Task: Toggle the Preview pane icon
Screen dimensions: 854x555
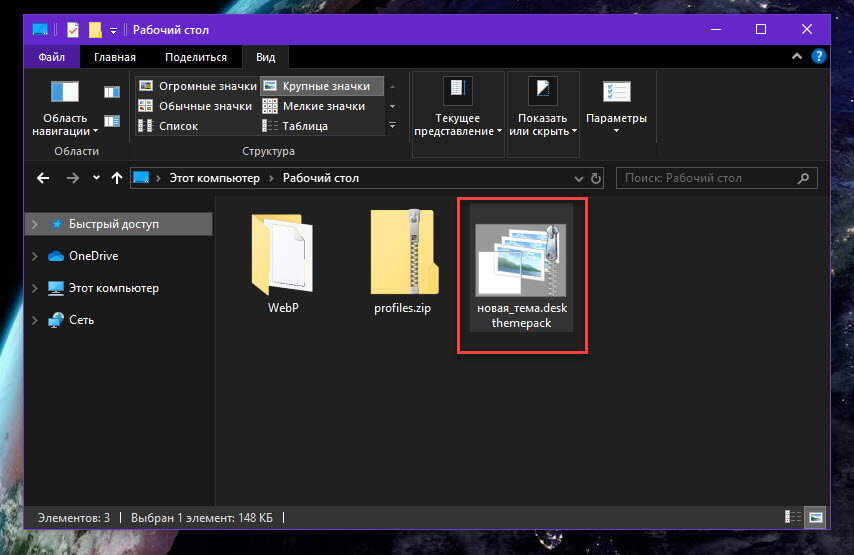Action: [112, 92]
